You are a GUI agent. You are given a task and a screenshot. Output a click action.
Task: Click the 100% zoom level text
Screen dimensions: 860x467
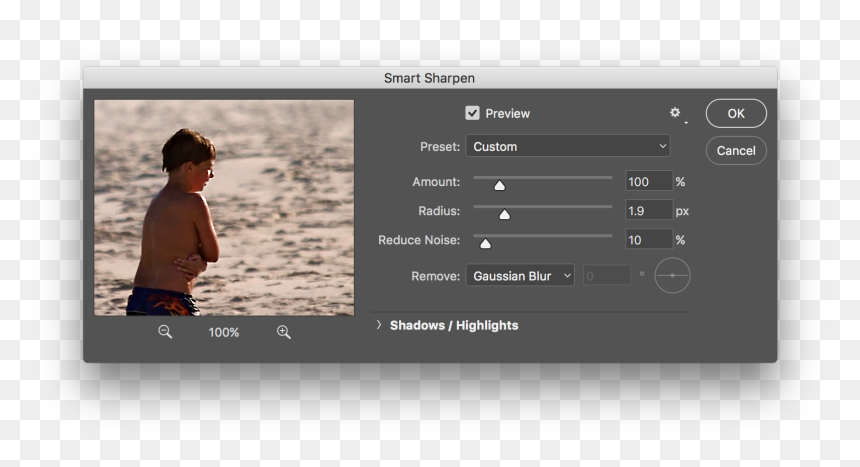(x=224, y=332)
